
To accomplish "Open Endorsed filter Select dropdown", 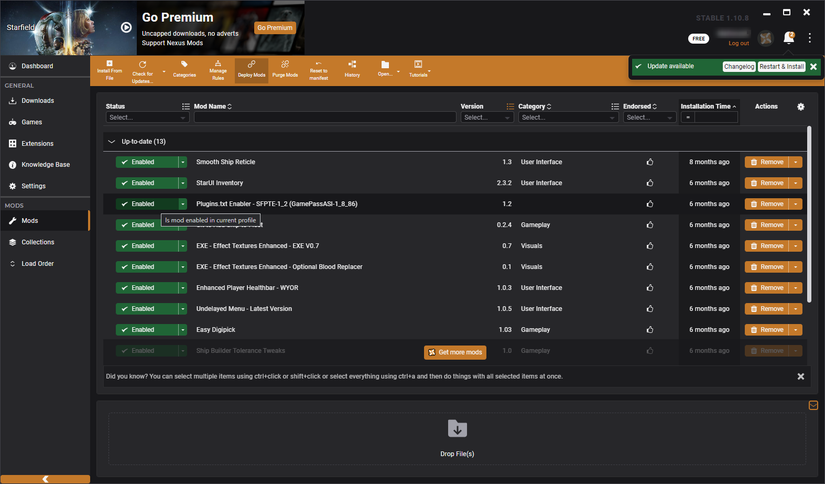I will (649, 118).
